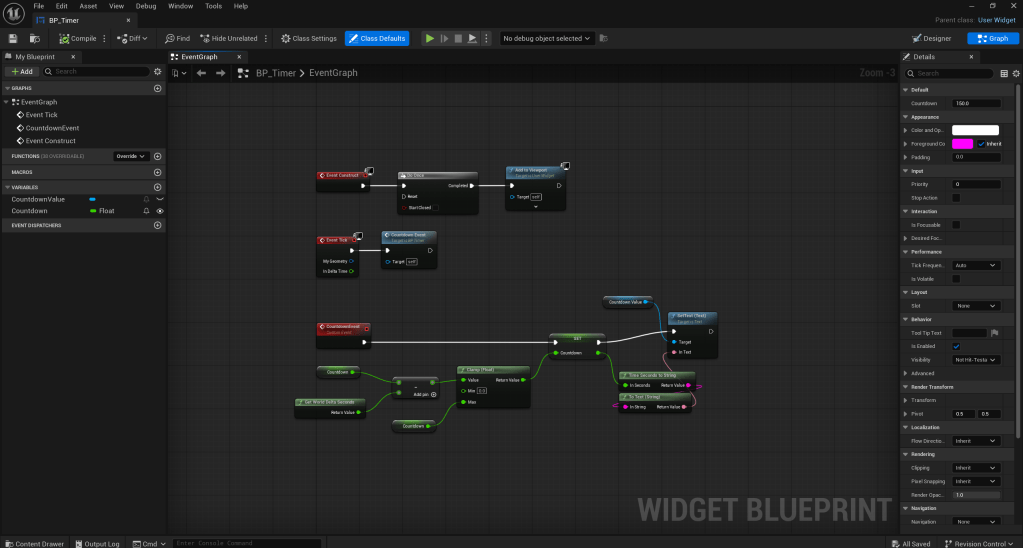The image size is (1023, 548).
Task: Add a new macro with plus icon
Action: (157, 172)
